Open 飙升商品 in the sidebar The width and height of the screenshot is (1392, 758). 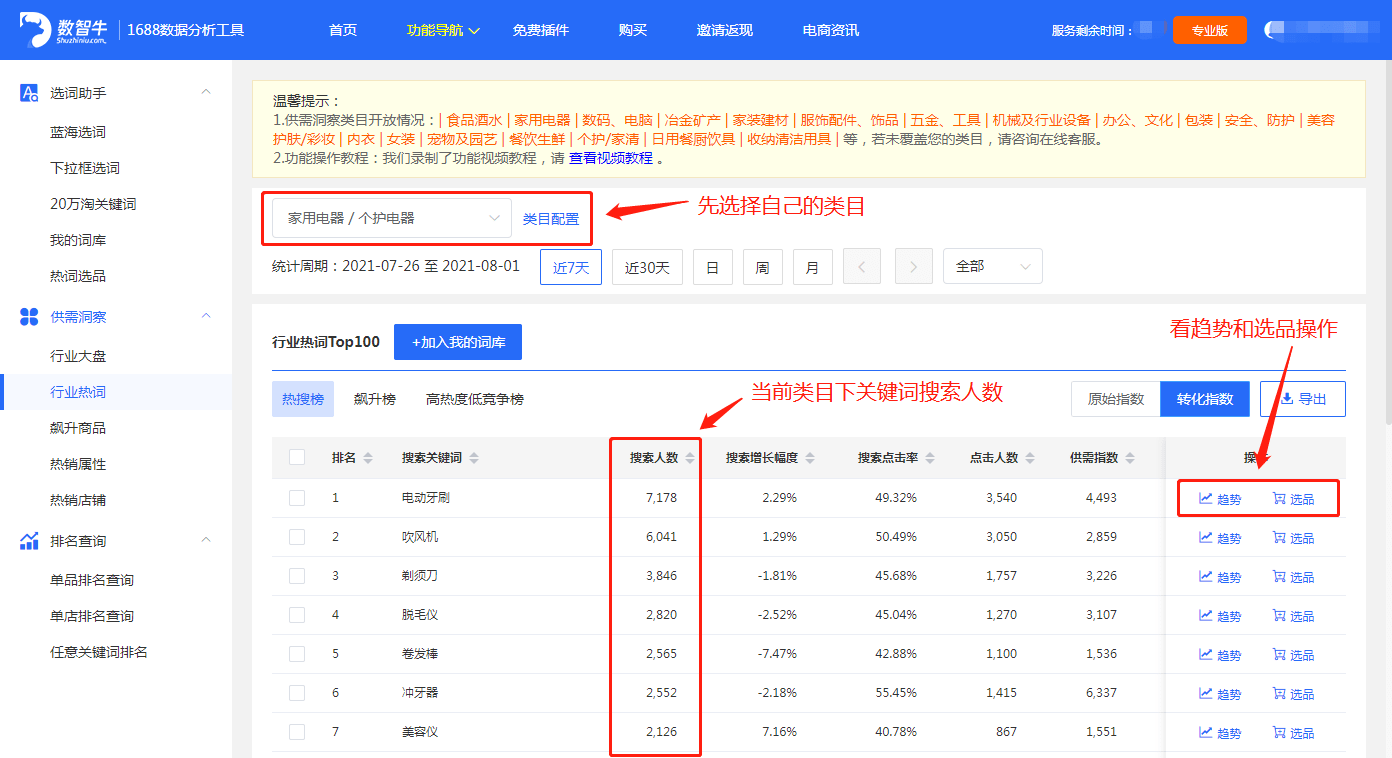click(x=78, y=428)
